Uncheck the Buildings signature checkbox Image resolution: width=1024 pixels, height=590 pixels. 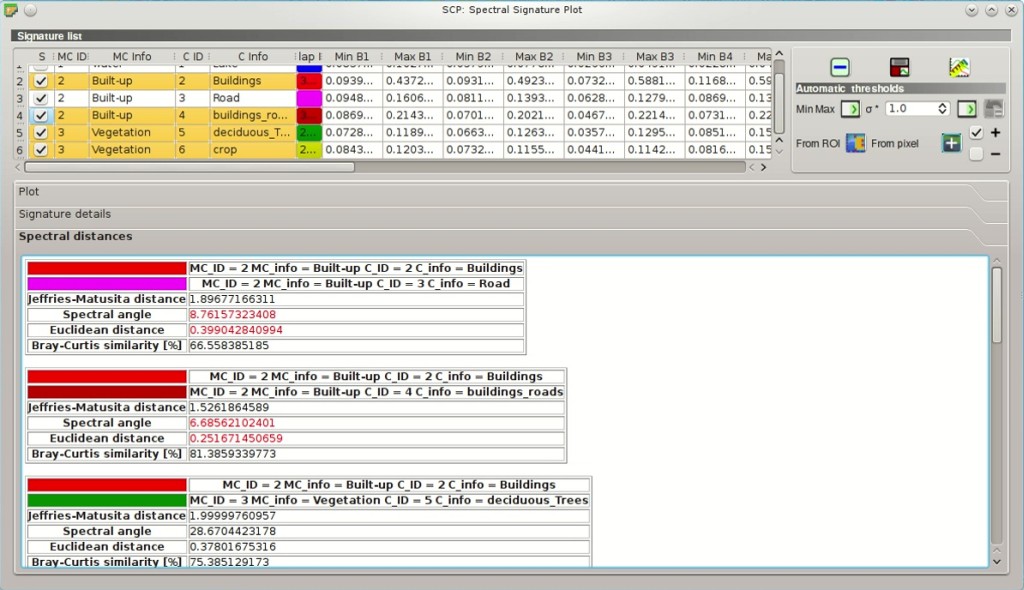click(x=40, y=81)
